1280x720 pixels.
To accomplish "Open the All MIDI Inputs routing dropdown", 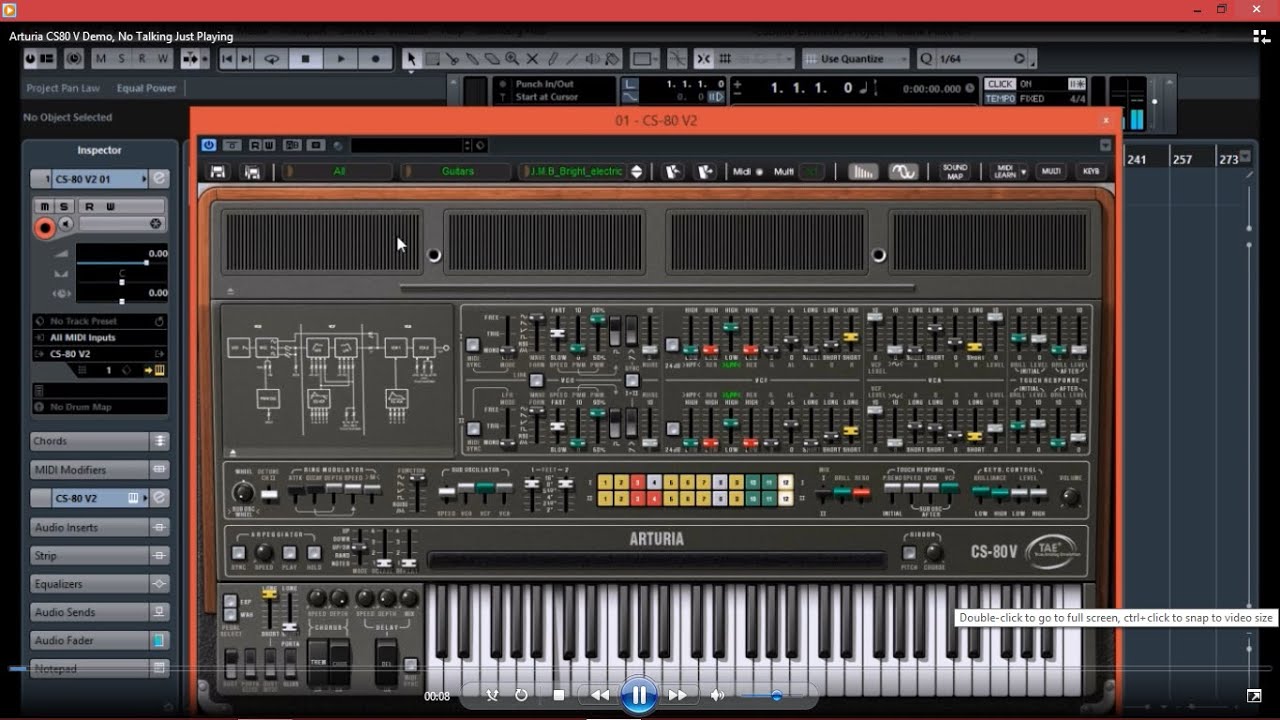I will [97, 338].
